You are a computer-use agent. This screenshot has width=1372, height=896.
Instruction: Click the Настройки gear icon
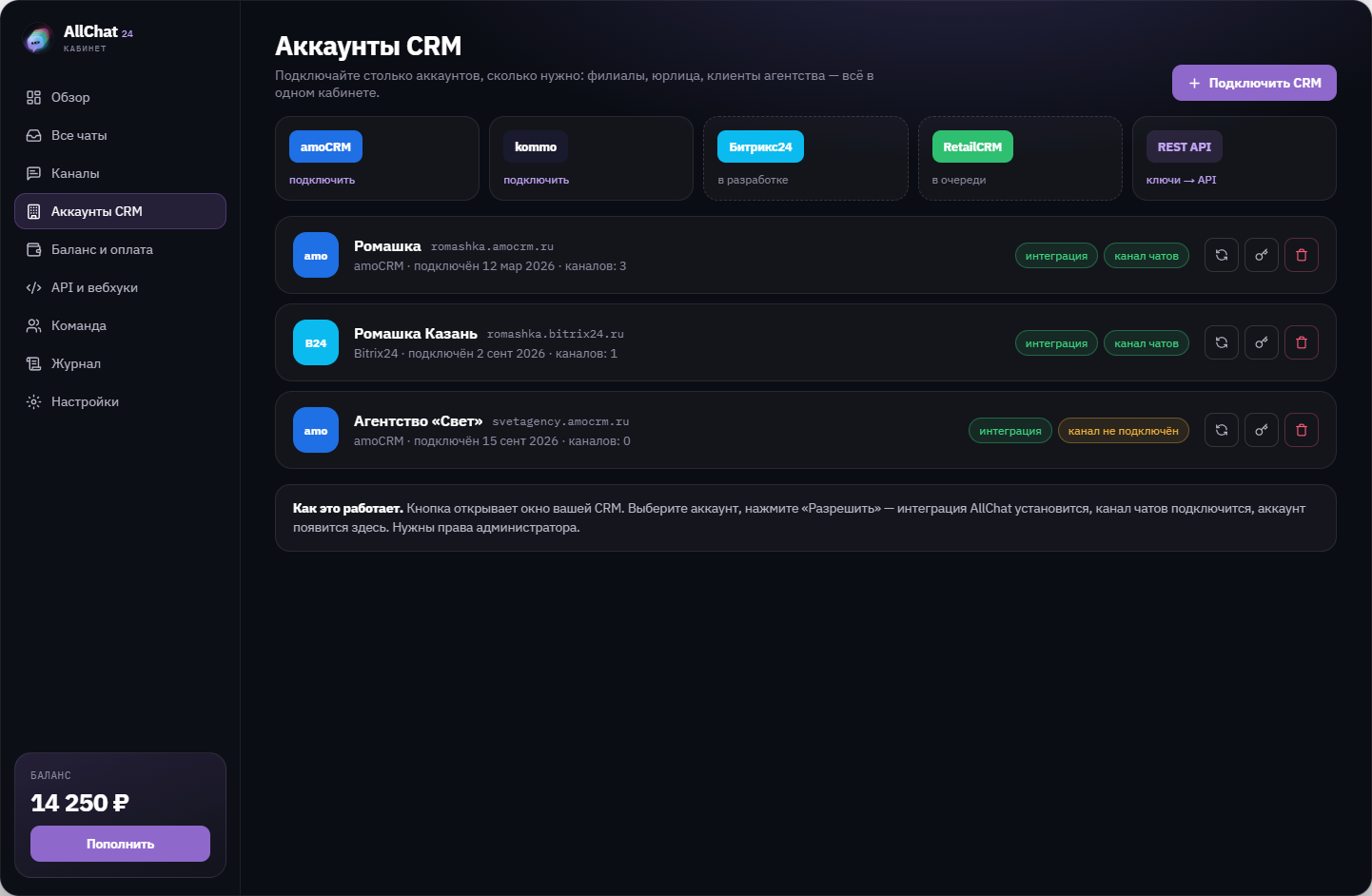(x=34, y=401)
